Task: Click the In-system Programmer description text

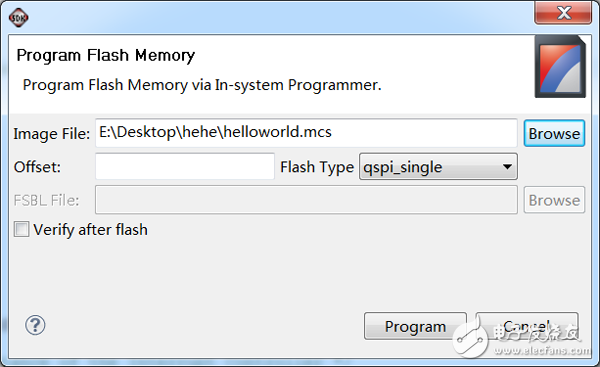Action: 202,85
